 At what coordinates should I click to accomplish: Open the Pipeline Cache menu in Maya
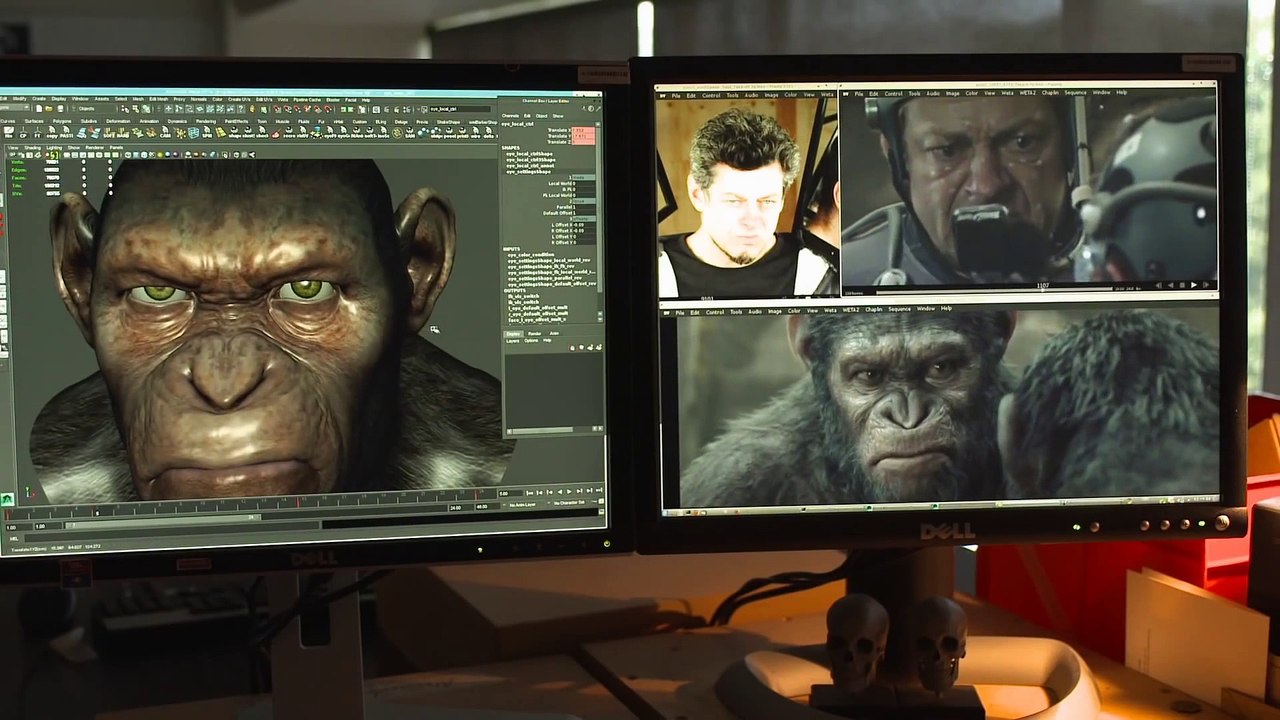click(307, 99)
